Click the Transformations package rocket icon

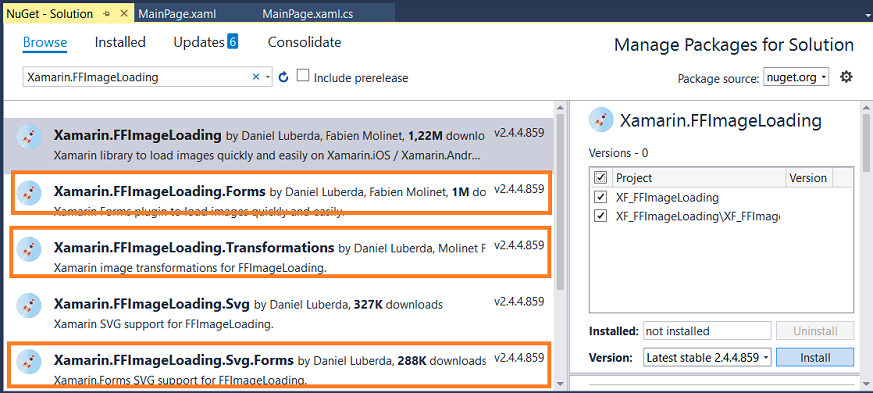[x=30, y=249]
